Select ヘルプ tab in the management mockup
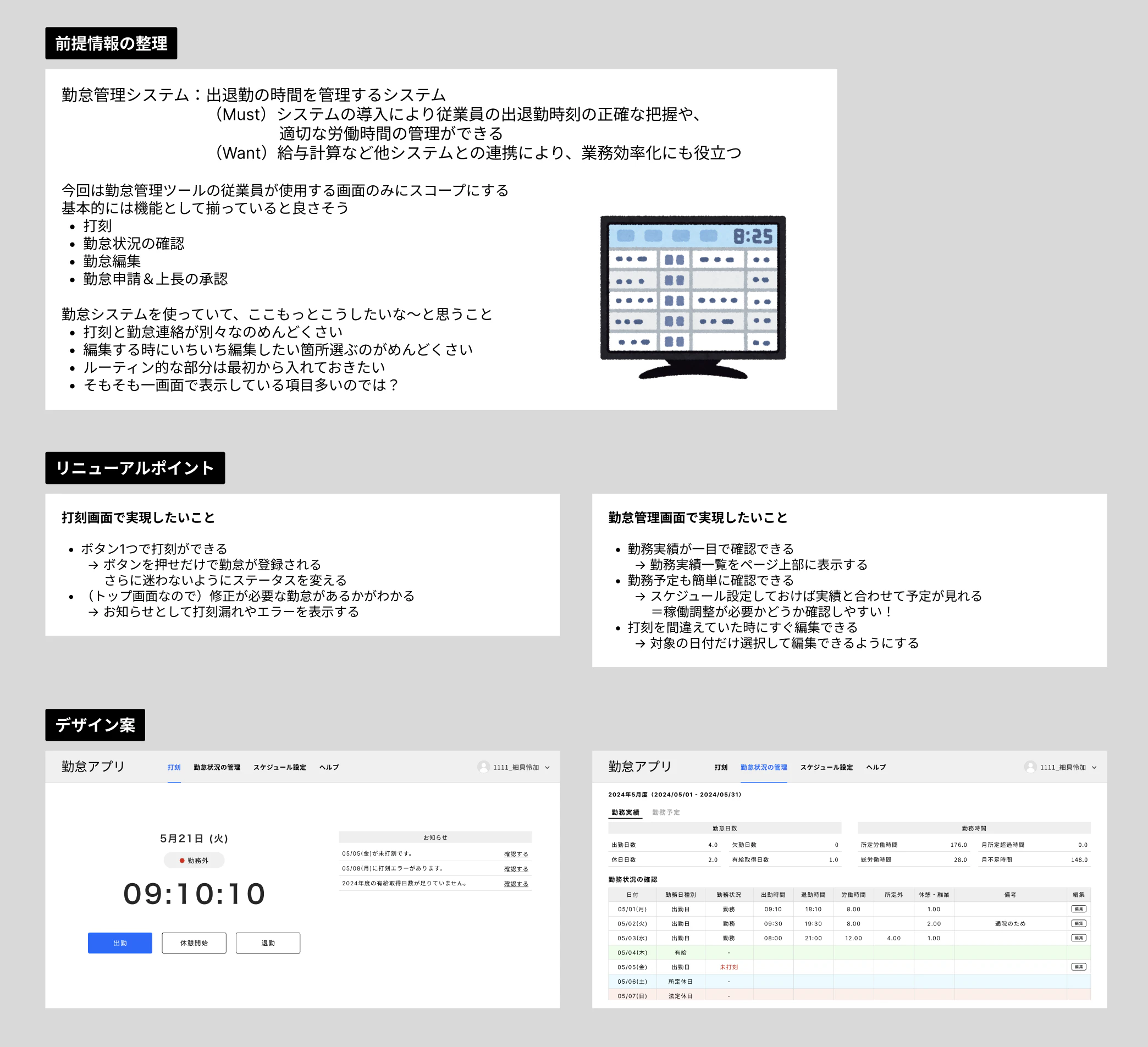This screenshot has width=1148, height=1047. pos(876,767)
